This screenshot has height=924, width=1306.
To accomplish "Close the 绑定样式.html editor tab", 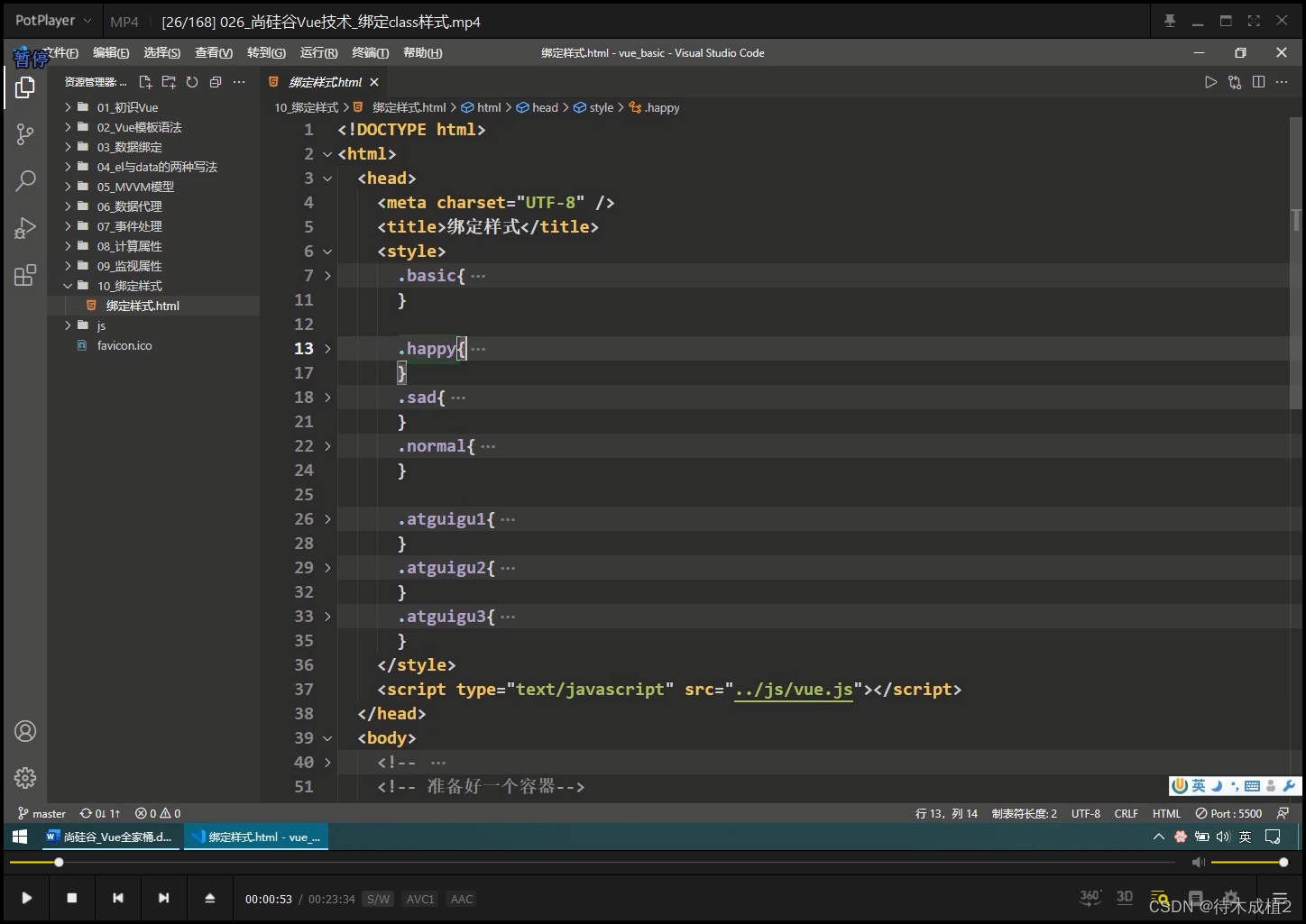I will [x=374, y=82].
